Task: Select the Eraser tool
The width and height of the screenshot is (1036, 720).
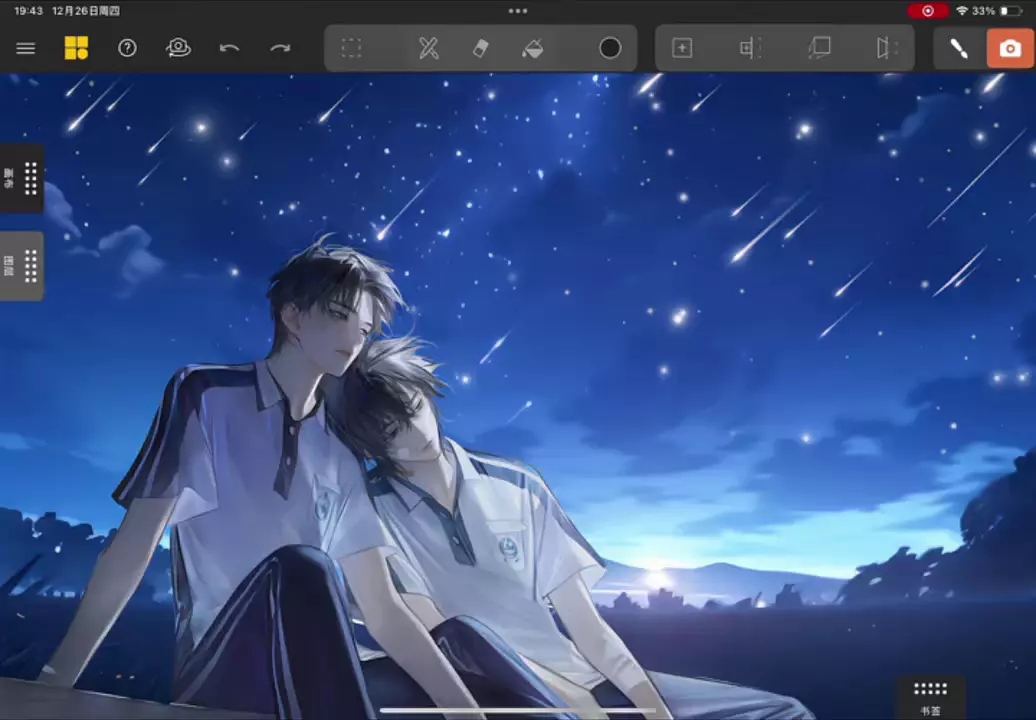Action: click(480, 48)
